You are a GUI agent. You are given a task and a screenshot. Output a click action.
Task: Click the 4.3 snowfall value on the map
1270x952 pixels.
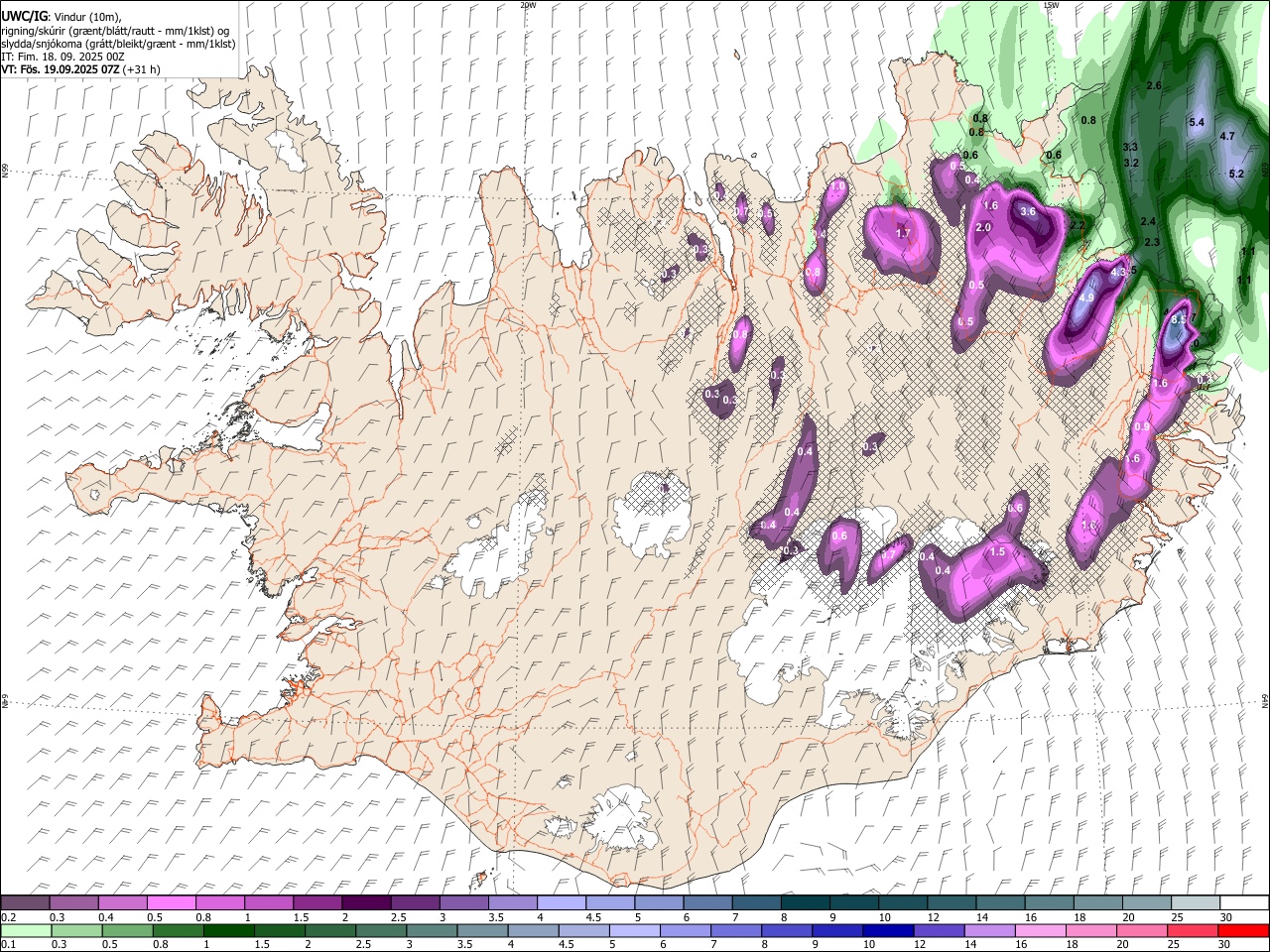[1119, 271]
